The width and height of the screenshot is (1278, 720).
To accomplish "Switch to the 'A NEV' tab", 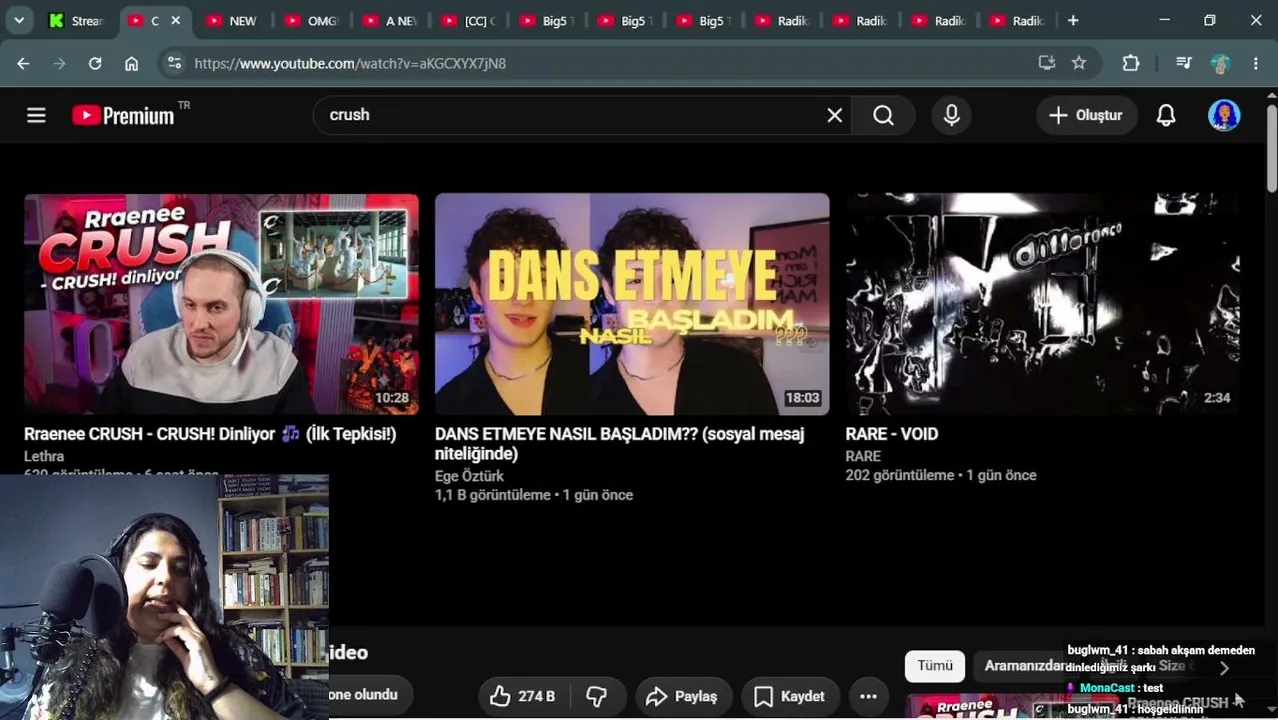I will pyautogui.click(x=388, y=20).
